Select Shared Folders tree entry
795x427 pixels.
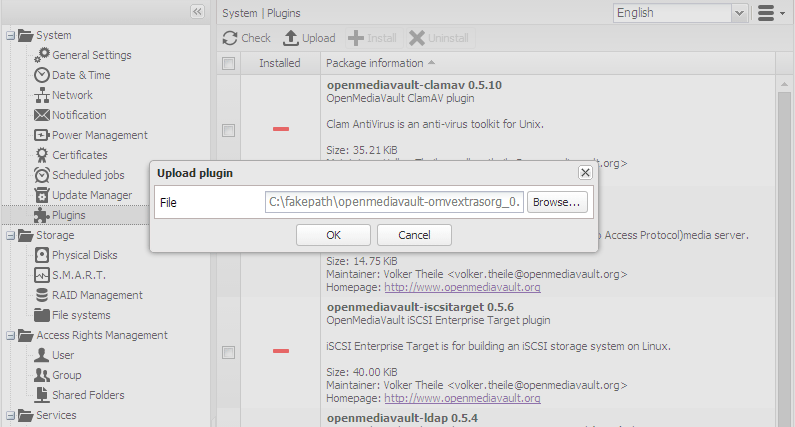tap(88, 395)
